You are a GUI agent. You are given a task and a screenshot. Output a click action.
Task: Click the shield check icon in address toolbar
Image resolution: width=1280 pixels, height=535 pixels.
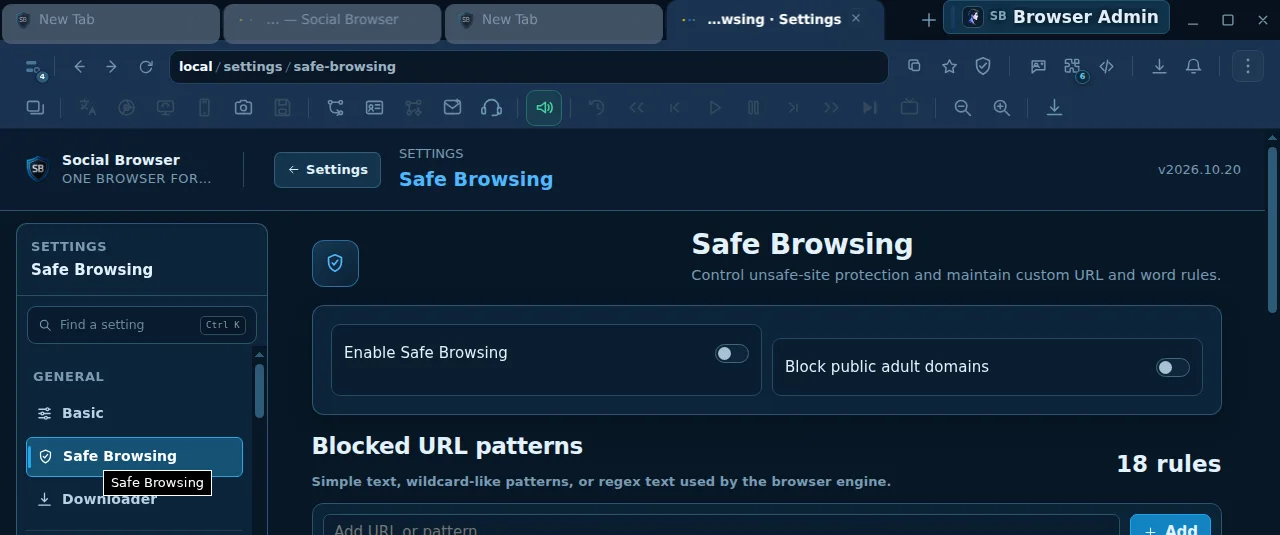(983, 66)
